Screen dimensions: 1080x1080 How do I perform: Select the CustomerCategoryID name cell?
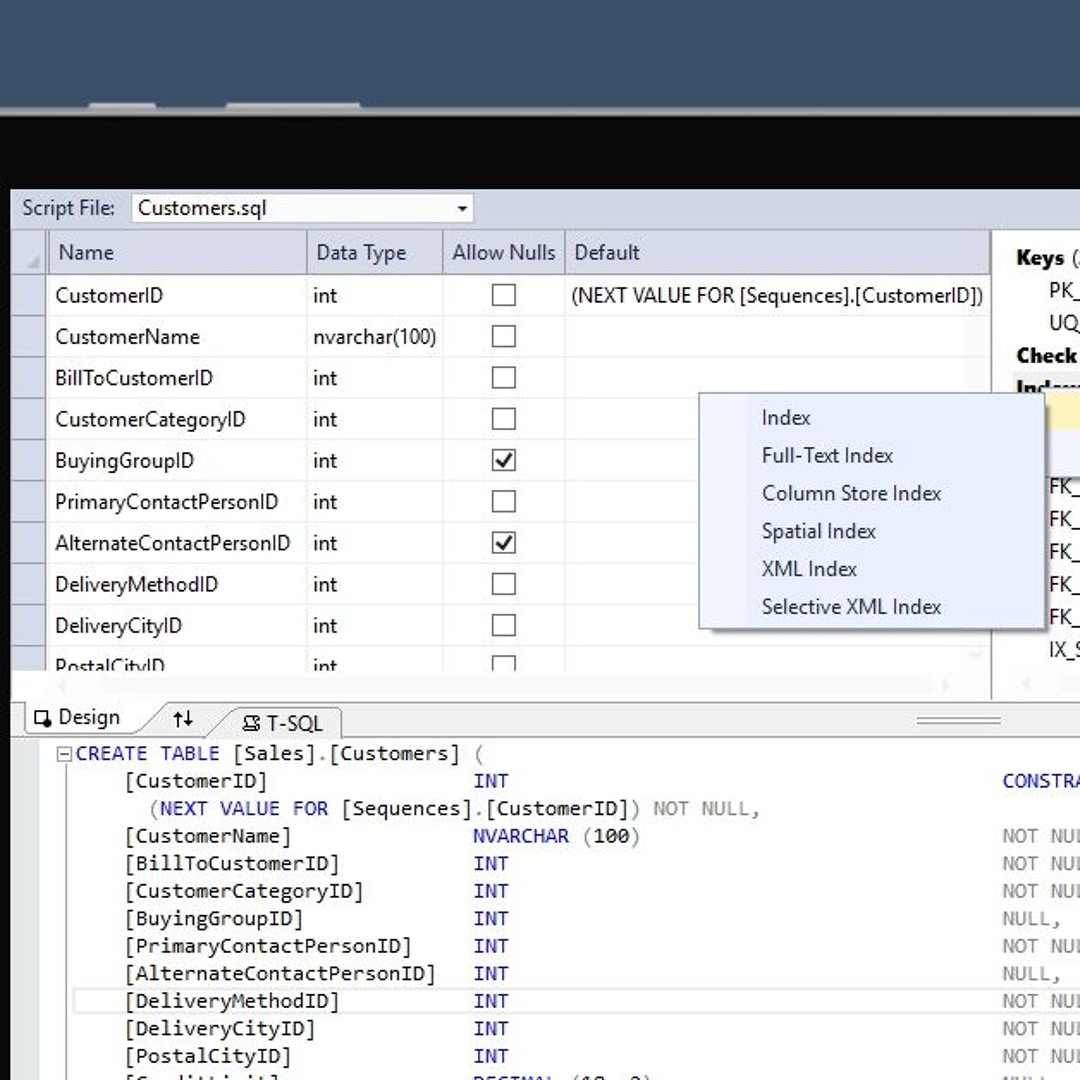177,419
